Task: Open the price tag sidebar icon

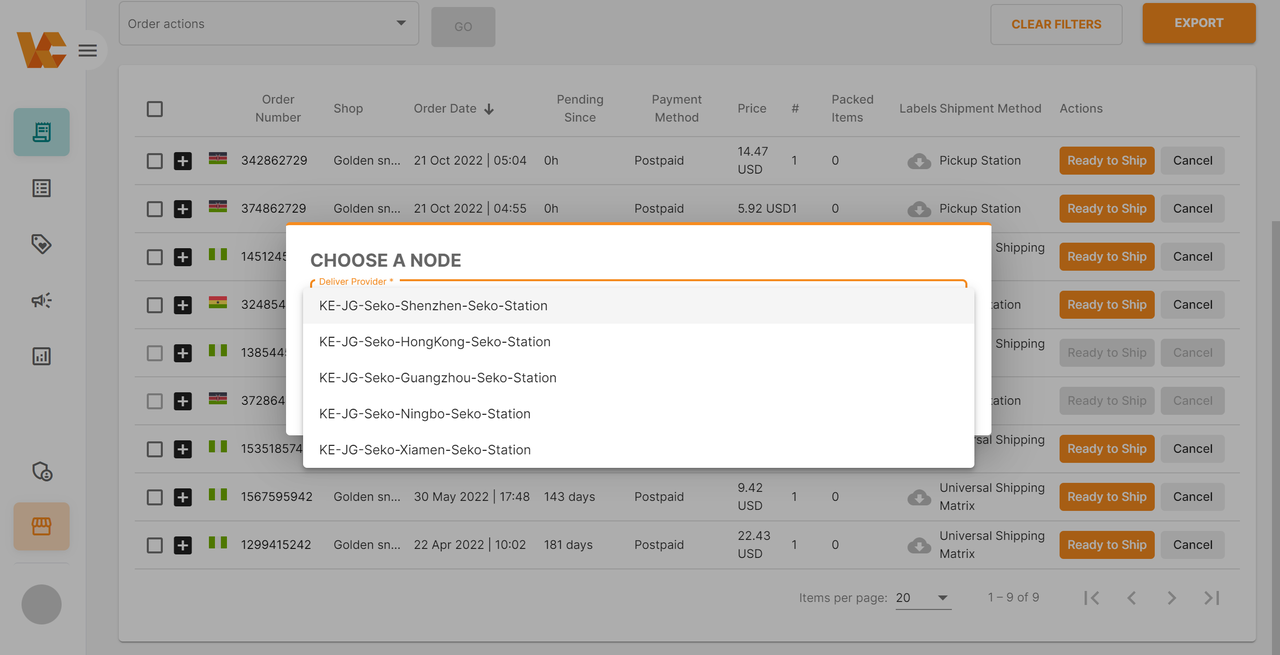Action: [x=41, y=244]
